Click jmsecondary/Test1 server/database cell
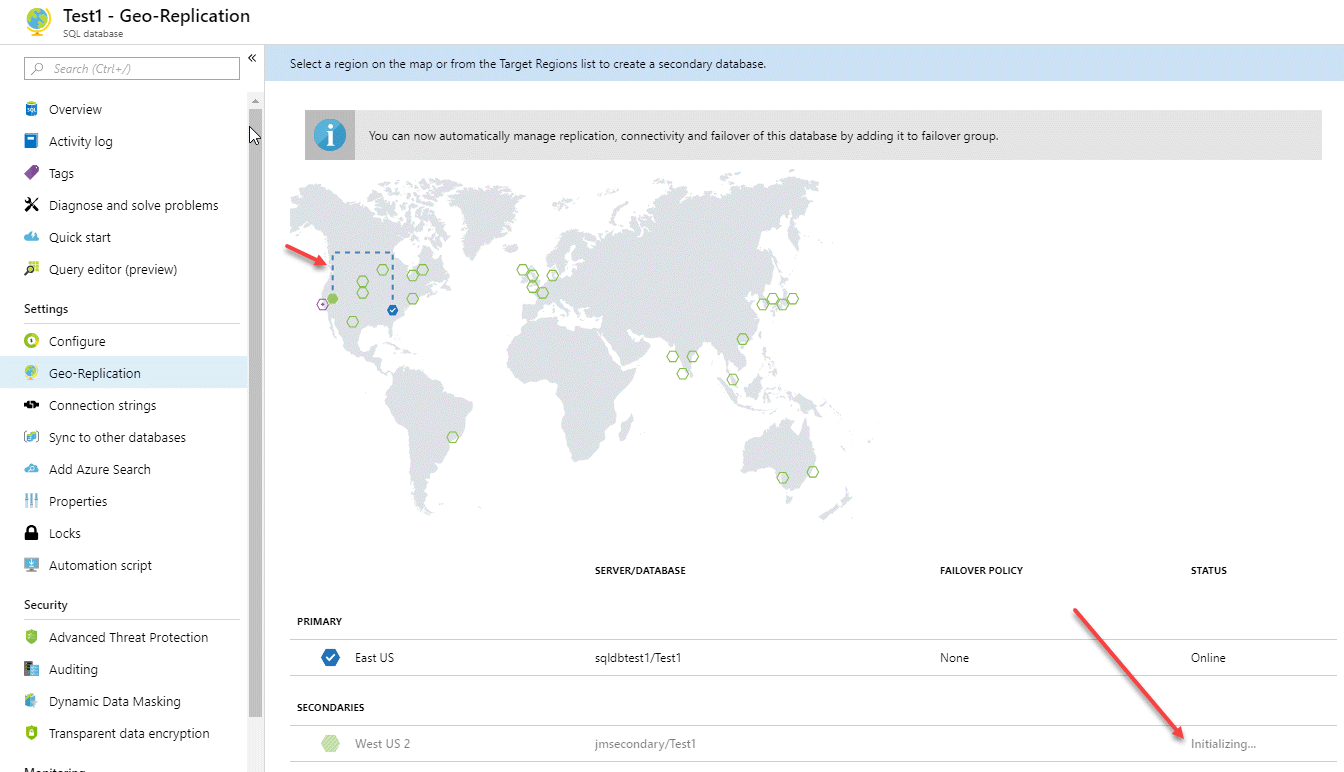 tap(645, 744)
